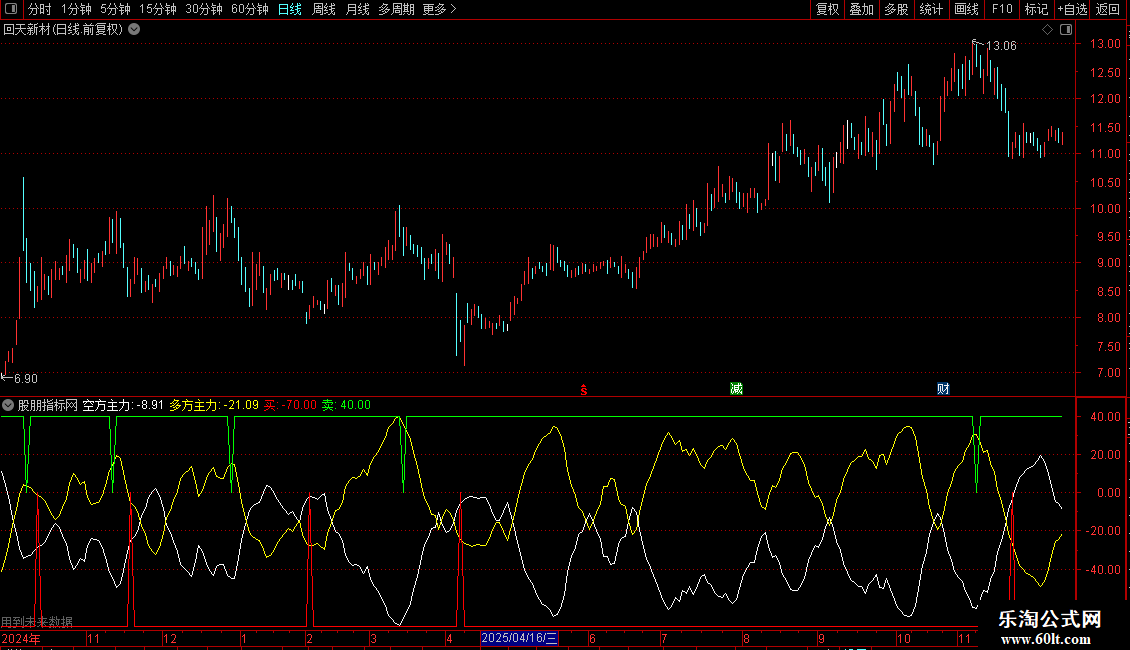
Task: Click the 股朋指标网 indicator name
Action: (x=48, y=405)
